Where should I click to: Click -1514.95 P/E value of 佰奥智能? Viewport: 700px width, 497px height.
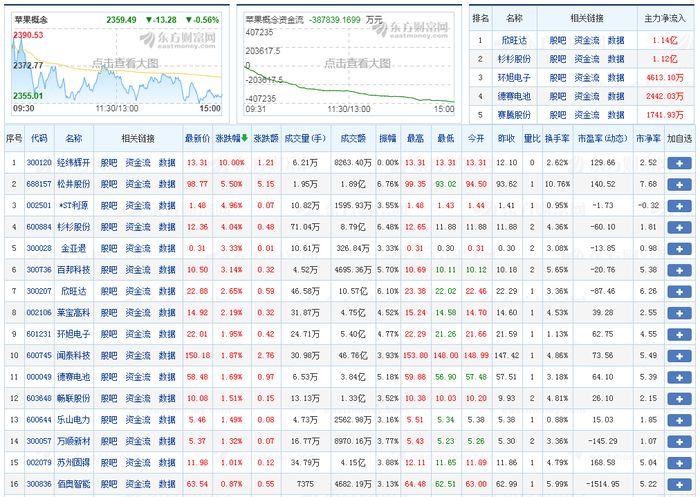(x=603, y=484)
